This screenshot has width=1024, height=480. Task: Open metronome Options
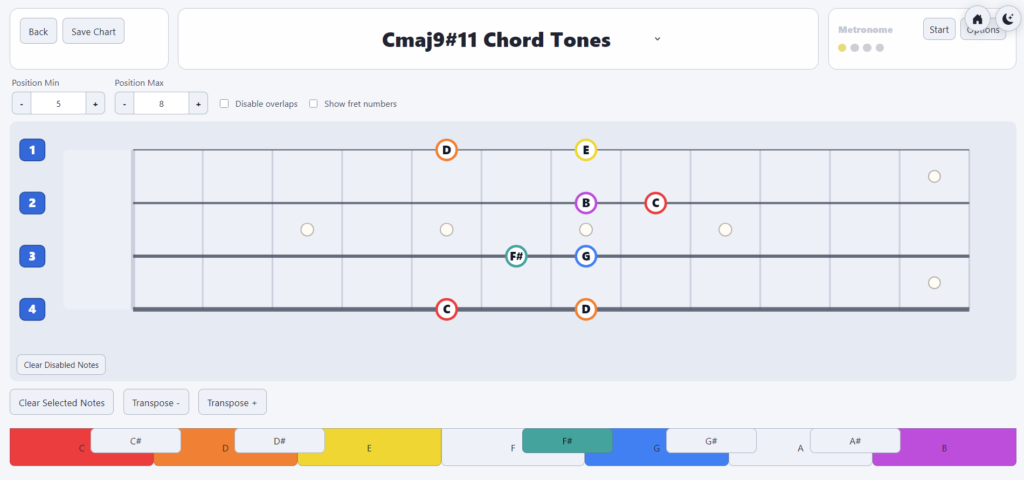point(983,30)
